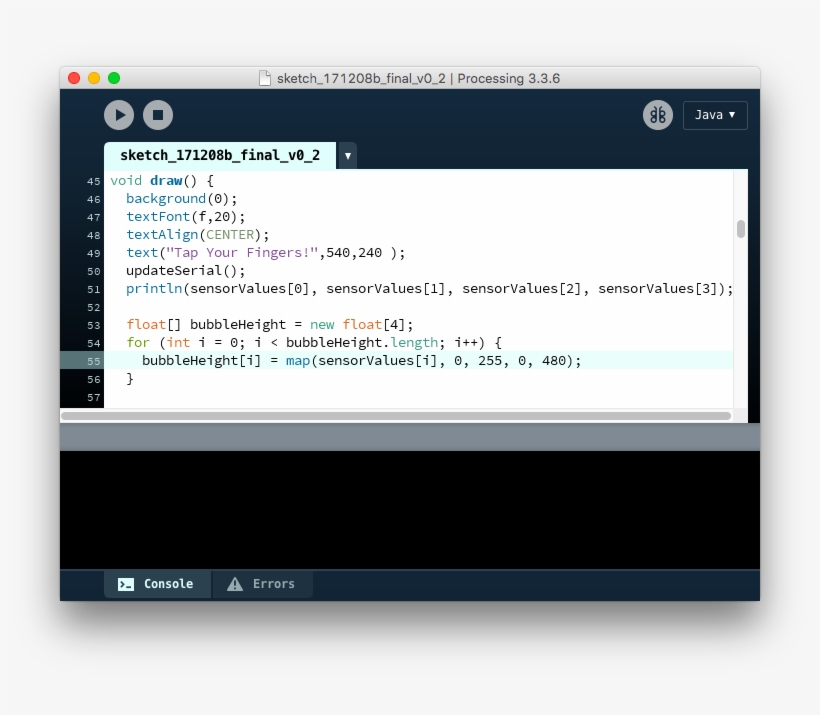Open the Java mode selector
Screen dimensions: 820x715
(714, 115)
